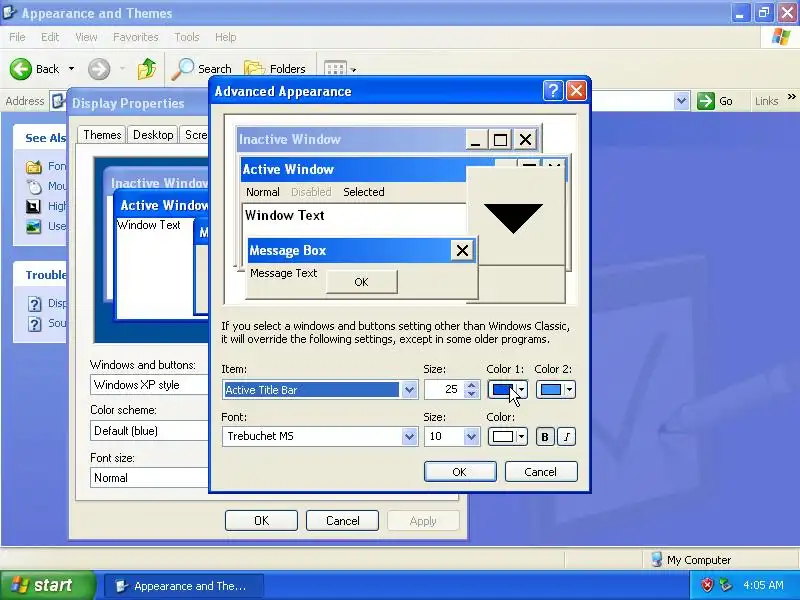The image size is (800, 600).
Task: Click the User Account Picture icon
Action: (x=34, y=226)
